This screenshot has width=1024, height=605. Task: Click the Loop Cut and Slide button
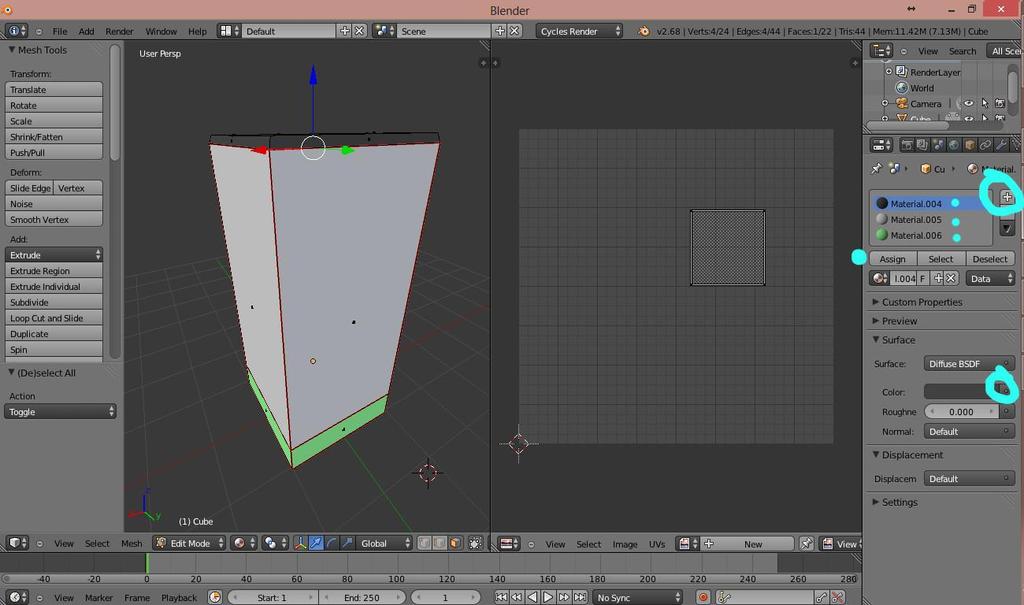point(54,318)
